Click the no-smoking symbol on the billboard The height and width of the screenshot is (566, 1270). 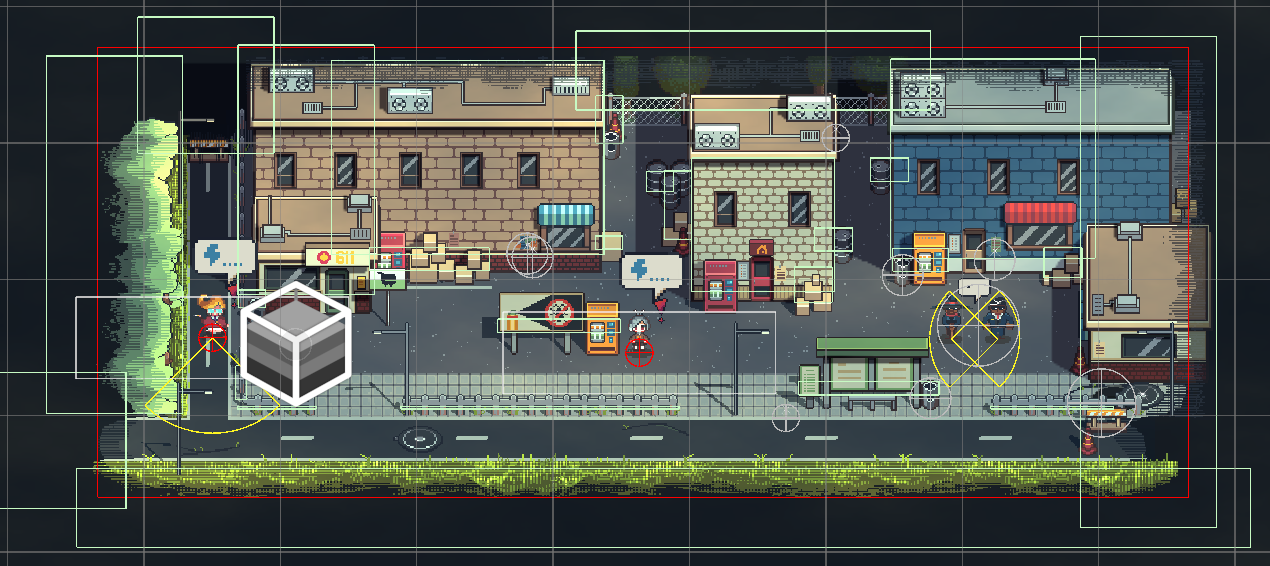(559, 313)
